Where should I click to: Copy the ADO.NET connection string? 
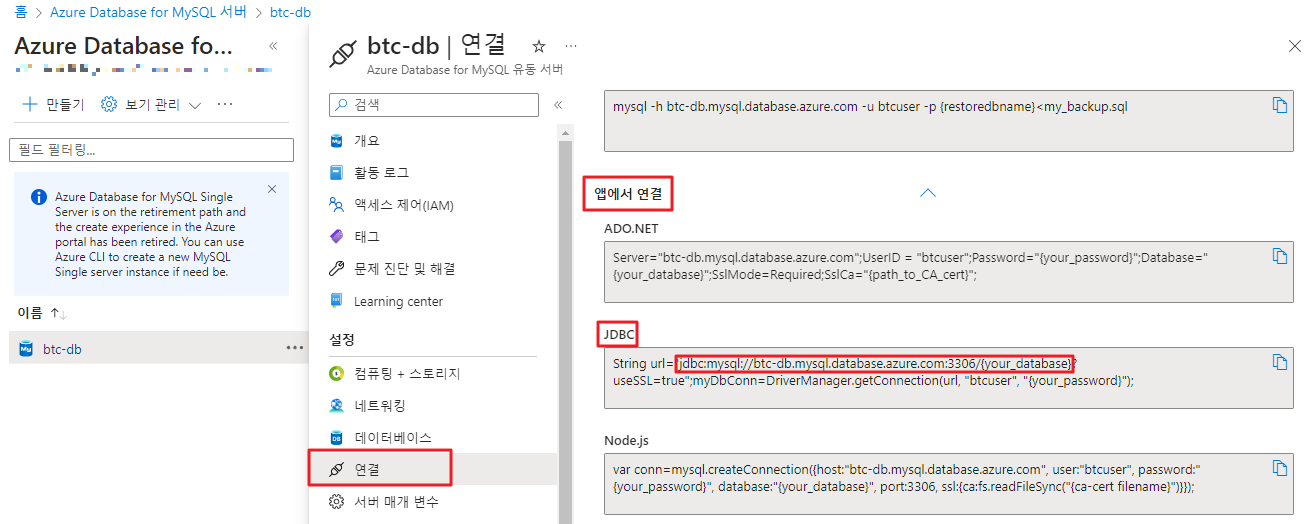[x=1279, y=256]
